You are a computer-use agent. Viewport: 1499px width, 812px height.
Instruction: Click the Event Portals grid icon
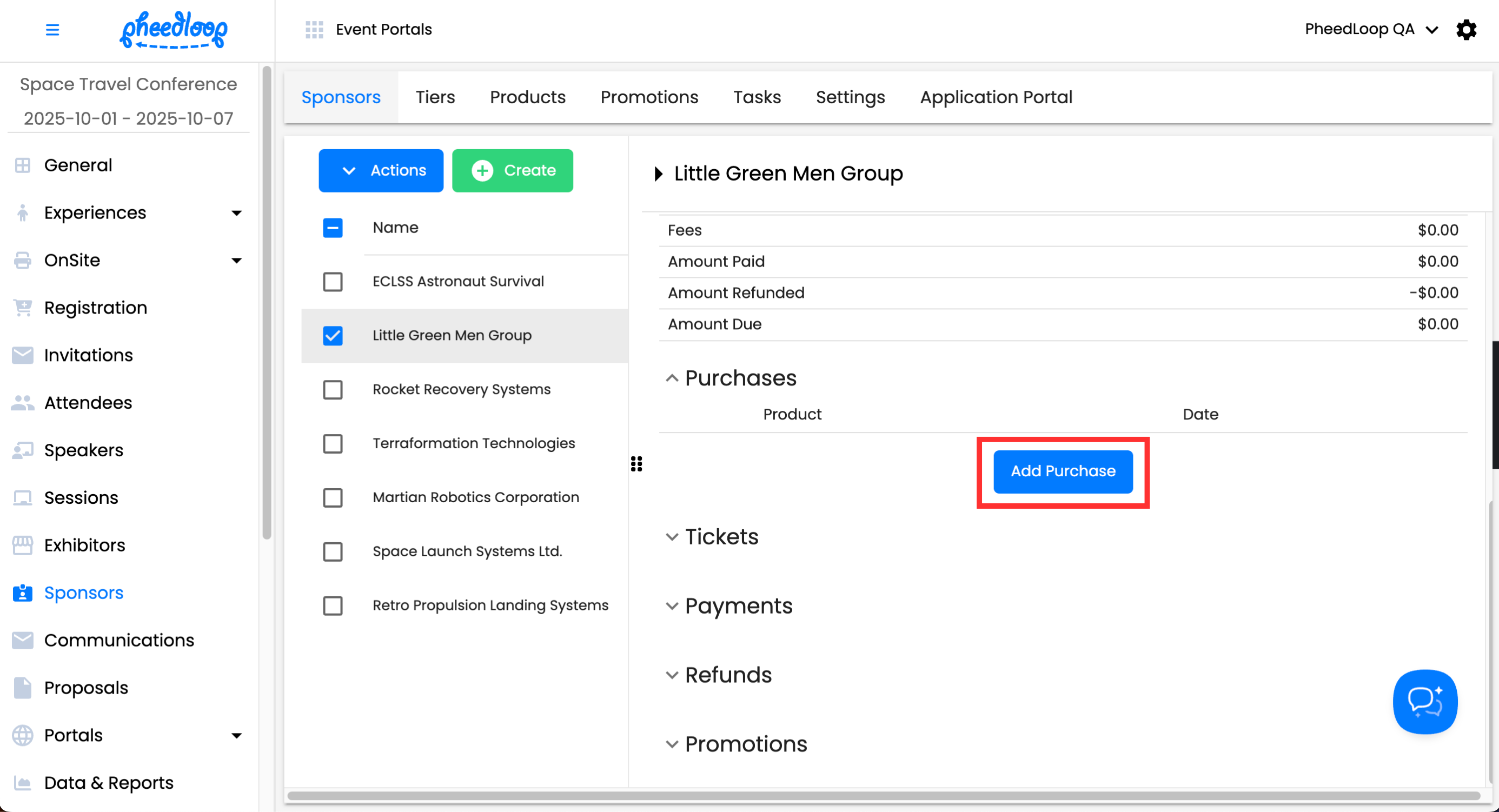tap(314, 30)
